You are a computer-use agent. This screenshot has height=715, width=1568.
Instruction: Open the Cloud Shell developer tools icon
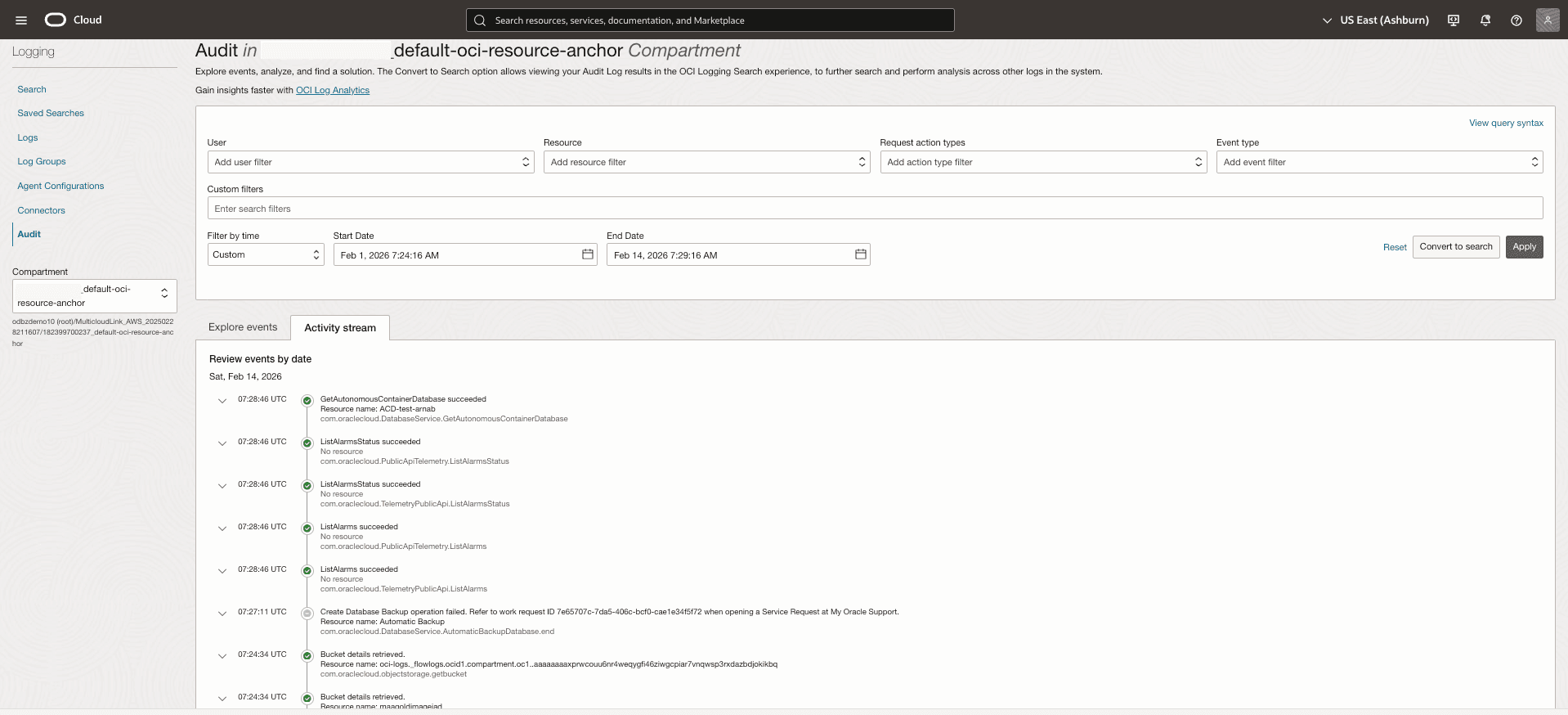point(1454,20)
